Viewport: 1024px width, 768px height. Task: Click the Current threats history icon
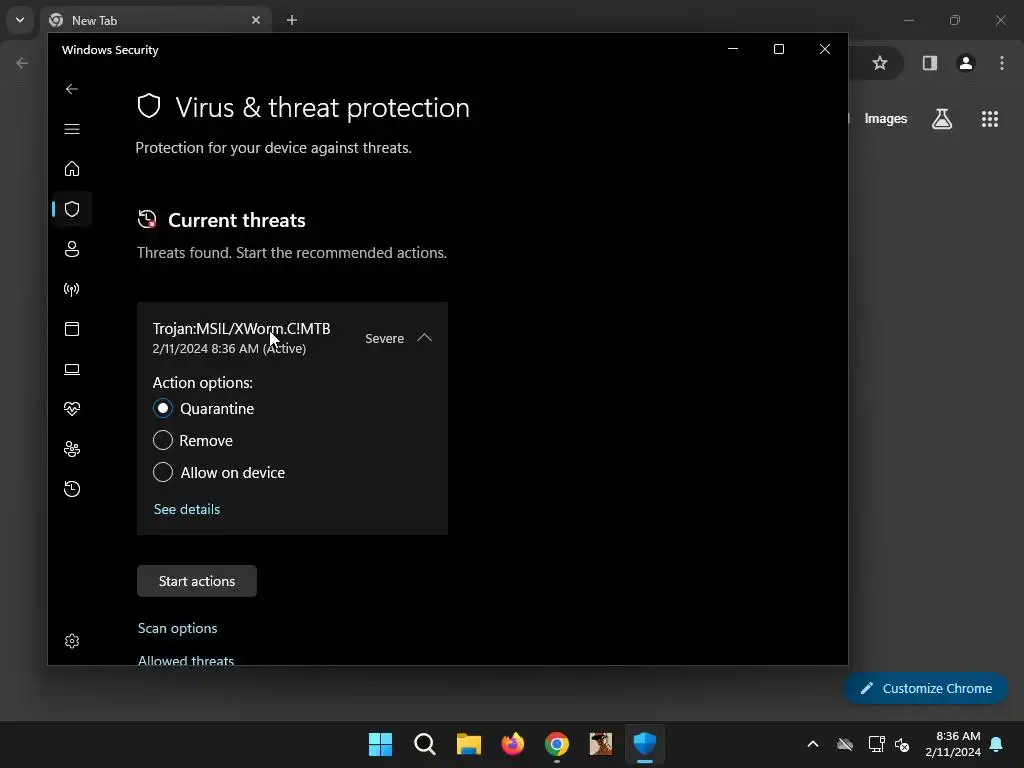[x=148, y=219]
